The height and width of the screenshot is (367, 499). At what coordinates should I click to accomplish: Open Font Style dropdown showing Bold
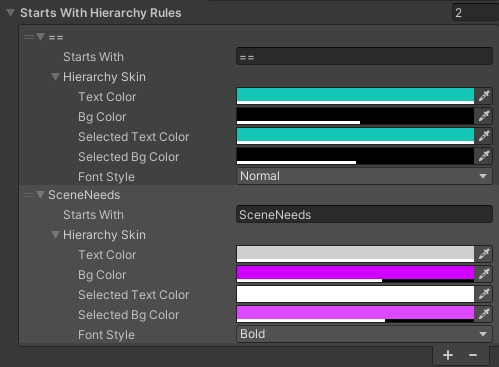(364, 334)
